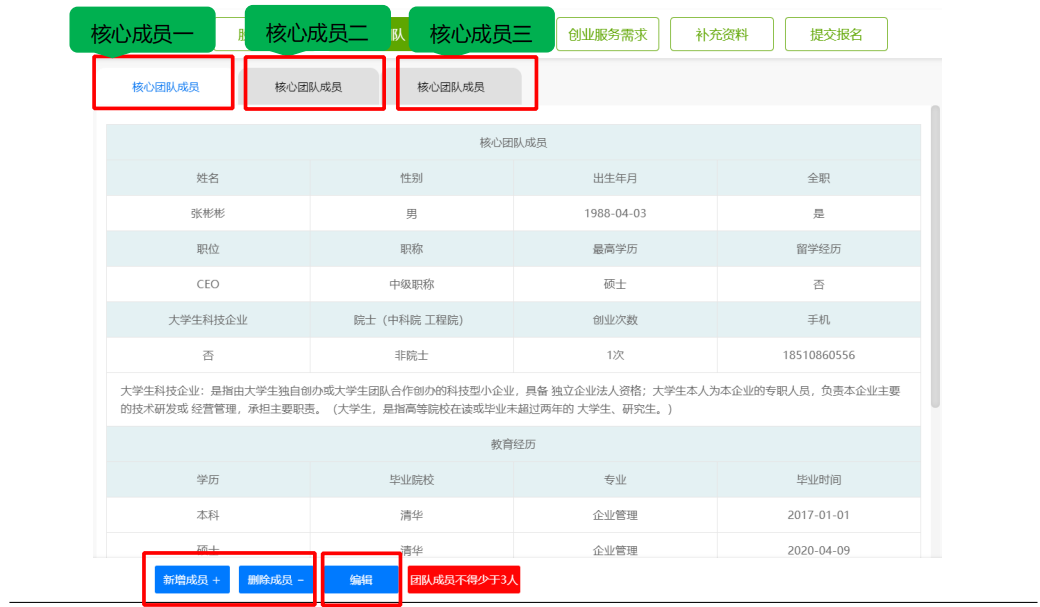Click 否 under the 大学生科技企业 column
1040x607 pixels.
coord(208,356)
